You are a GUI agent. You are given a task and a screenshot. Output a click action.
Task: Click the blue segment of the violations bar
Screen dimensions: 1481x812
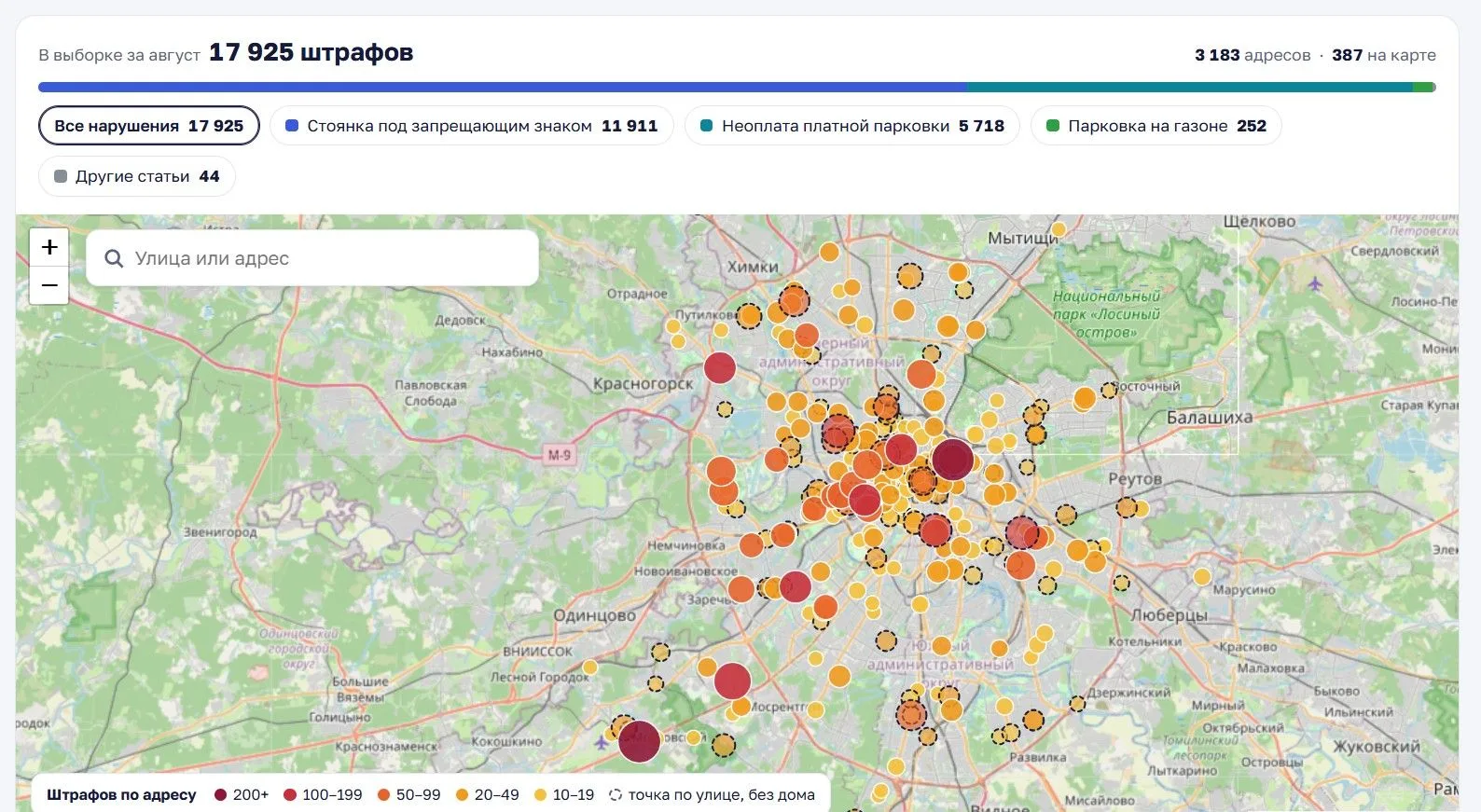point(503,88)
